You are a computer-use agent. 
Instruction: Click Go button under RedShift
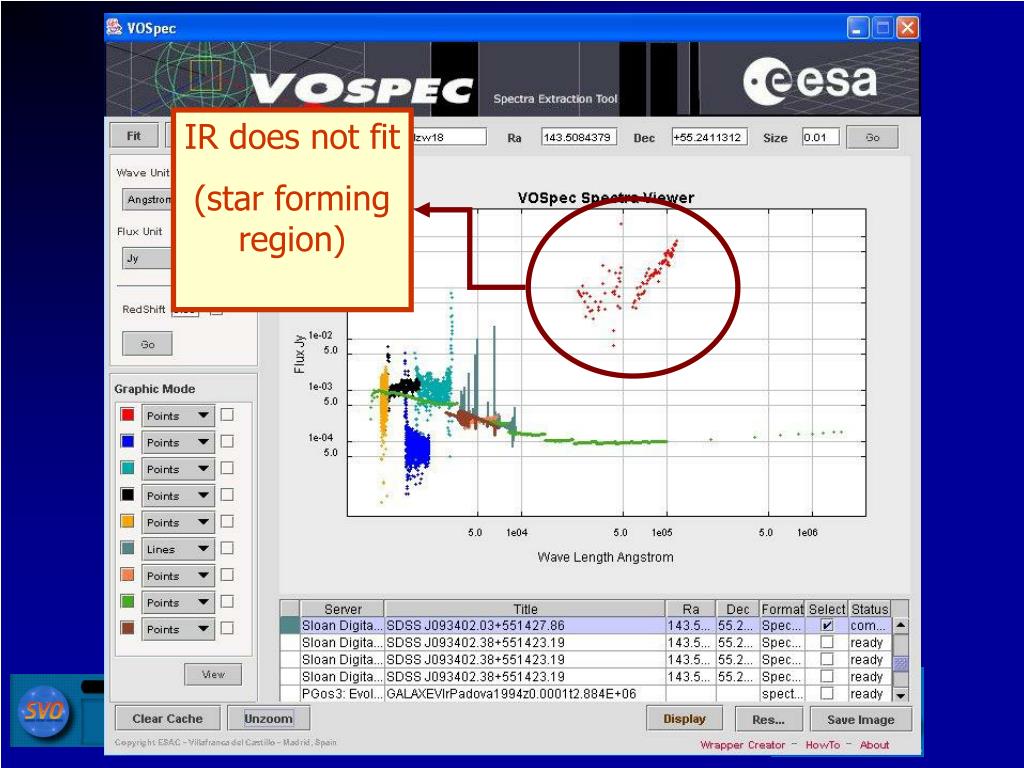[148, 344]
